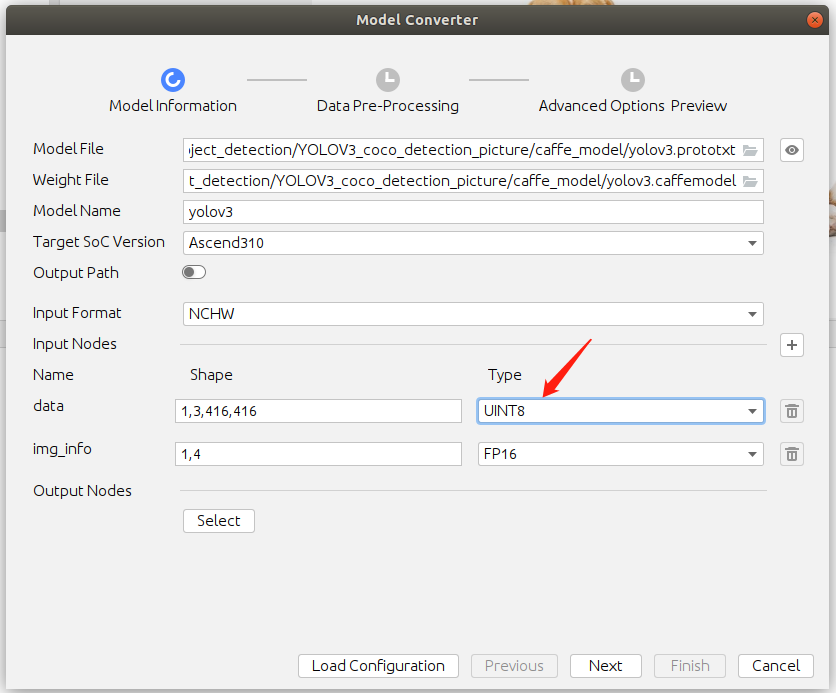This screenshot has height=693, width=836.
Task: Proceed with the Next button
Action: [605, 666]
